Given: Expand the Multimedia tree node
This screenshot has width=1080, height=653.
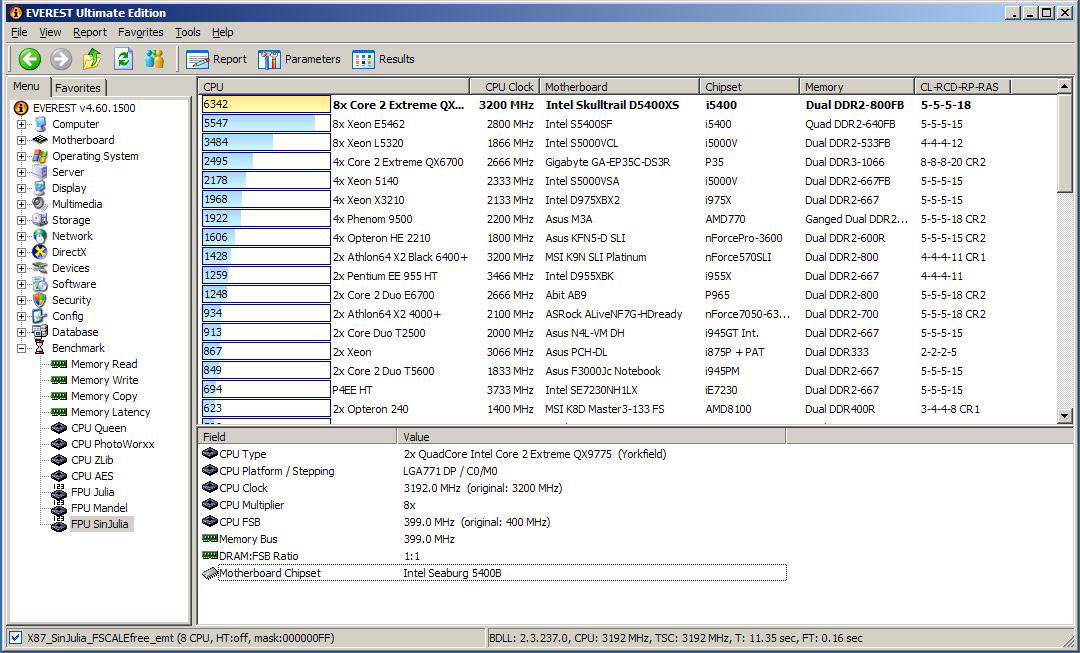Looking at the screenshot, I should (21, 205).
